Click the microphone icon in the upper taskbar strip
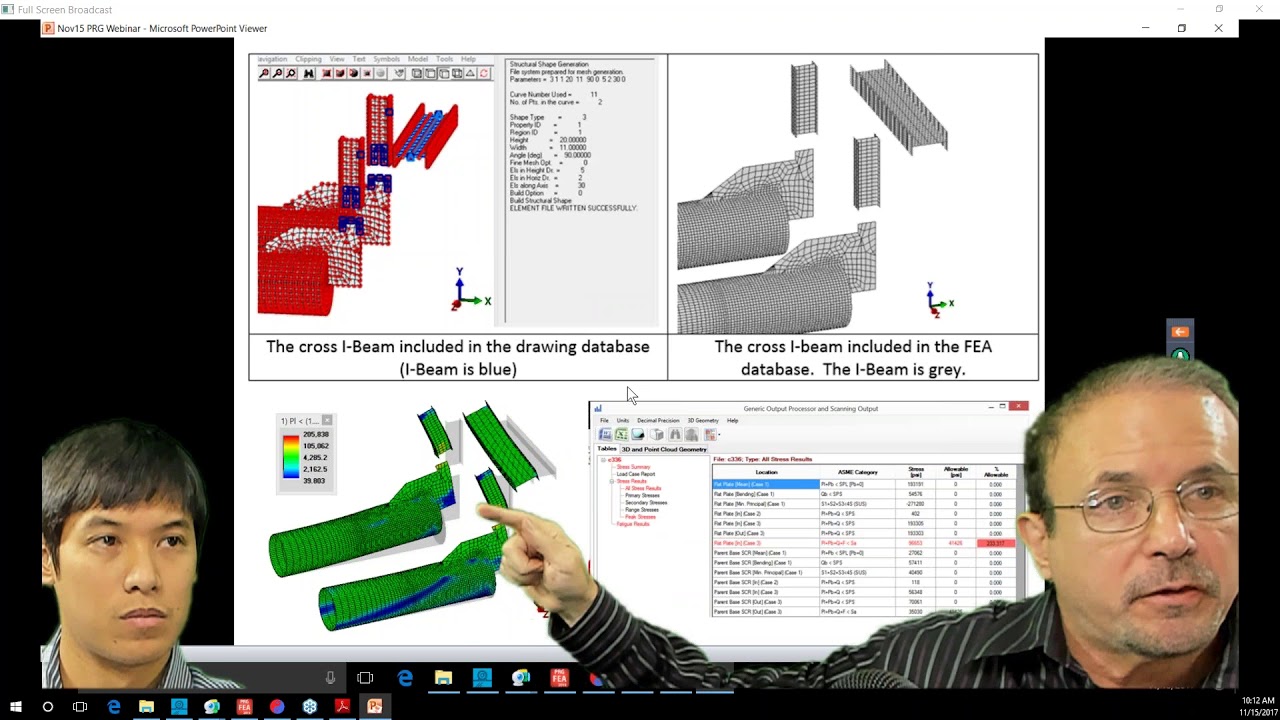 330,678
